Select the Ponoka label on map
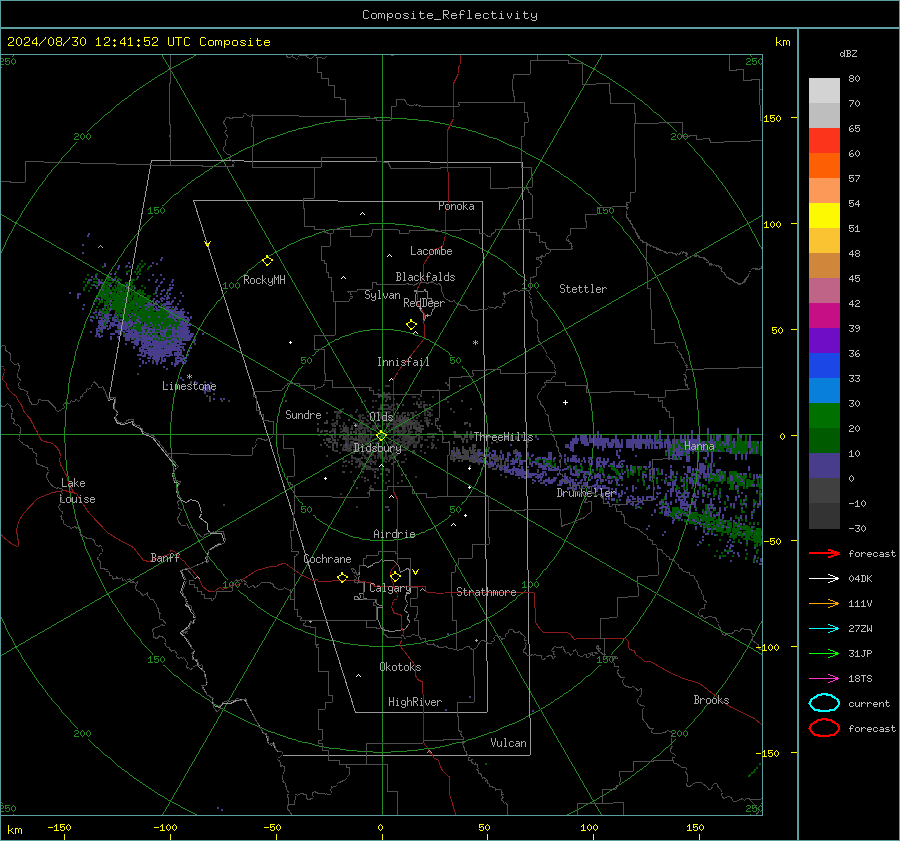Image resolution: width=900 pixels, height=841 pixels. pos(456,206)
